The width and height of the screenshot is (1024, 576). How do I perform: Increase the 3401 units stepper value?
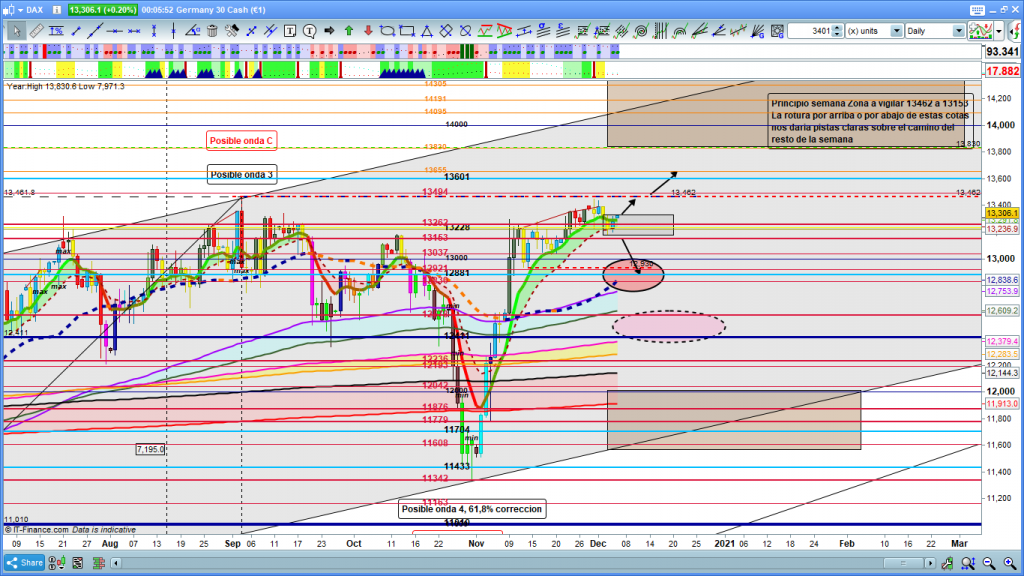838,28
